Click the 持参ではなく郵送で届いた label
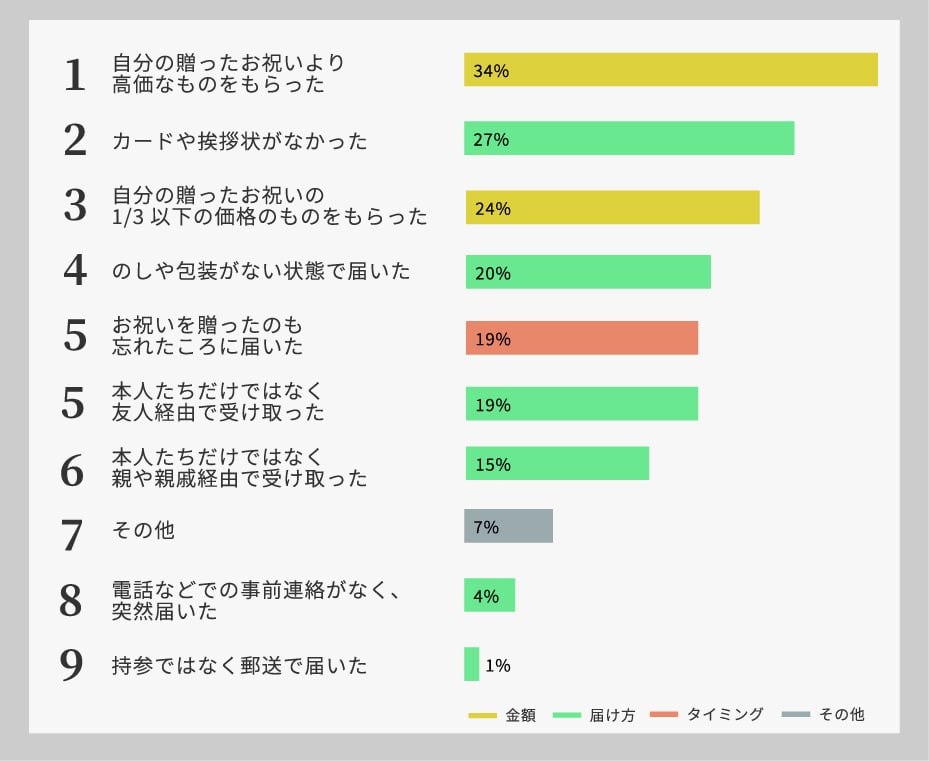 tap(240, 664)
